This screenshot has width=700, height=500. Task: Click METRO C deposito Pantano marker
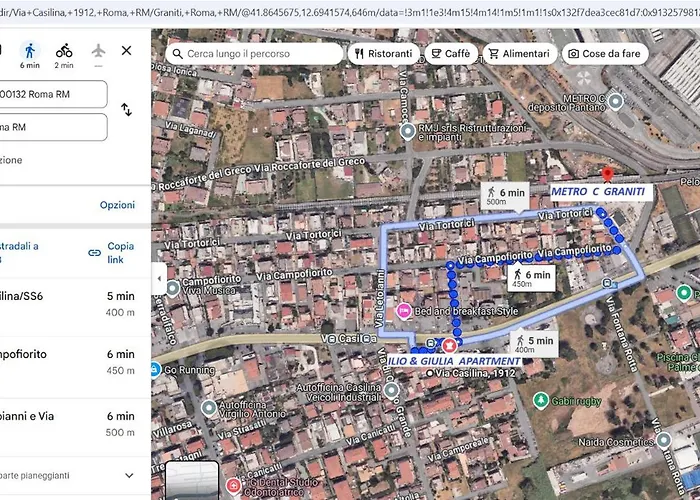[616, 102]
